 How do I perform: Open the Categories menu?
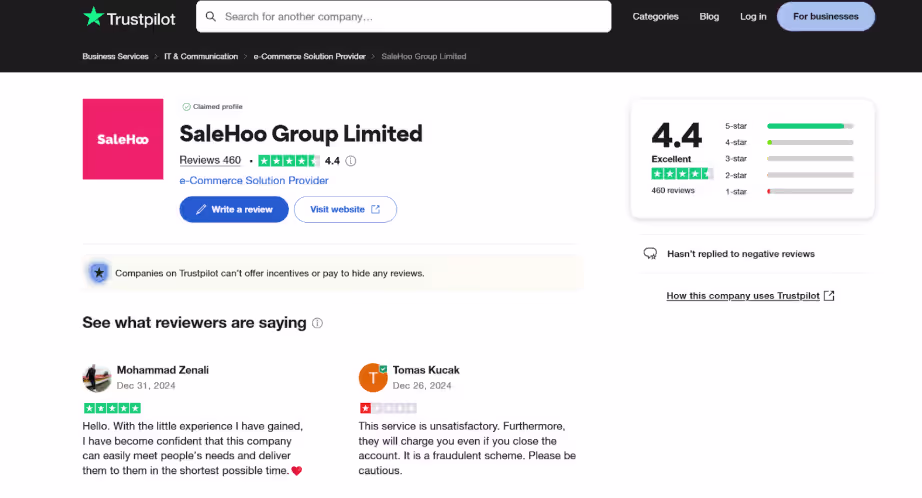click(x=655, y=16)
